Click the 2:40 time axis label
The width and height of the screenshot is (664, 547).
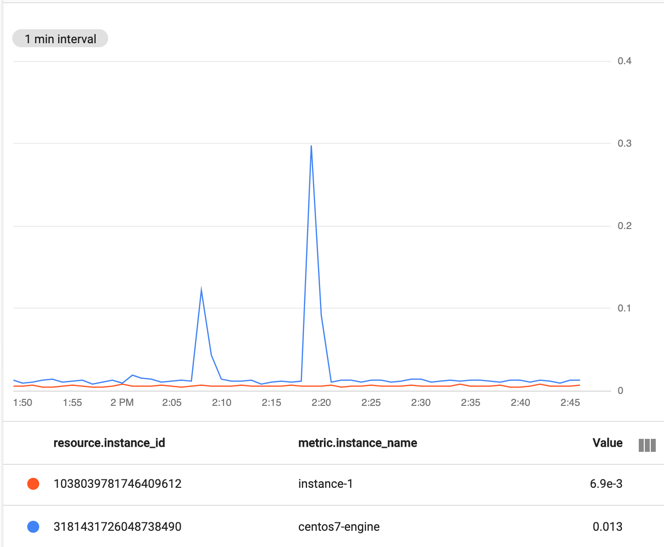520,403
